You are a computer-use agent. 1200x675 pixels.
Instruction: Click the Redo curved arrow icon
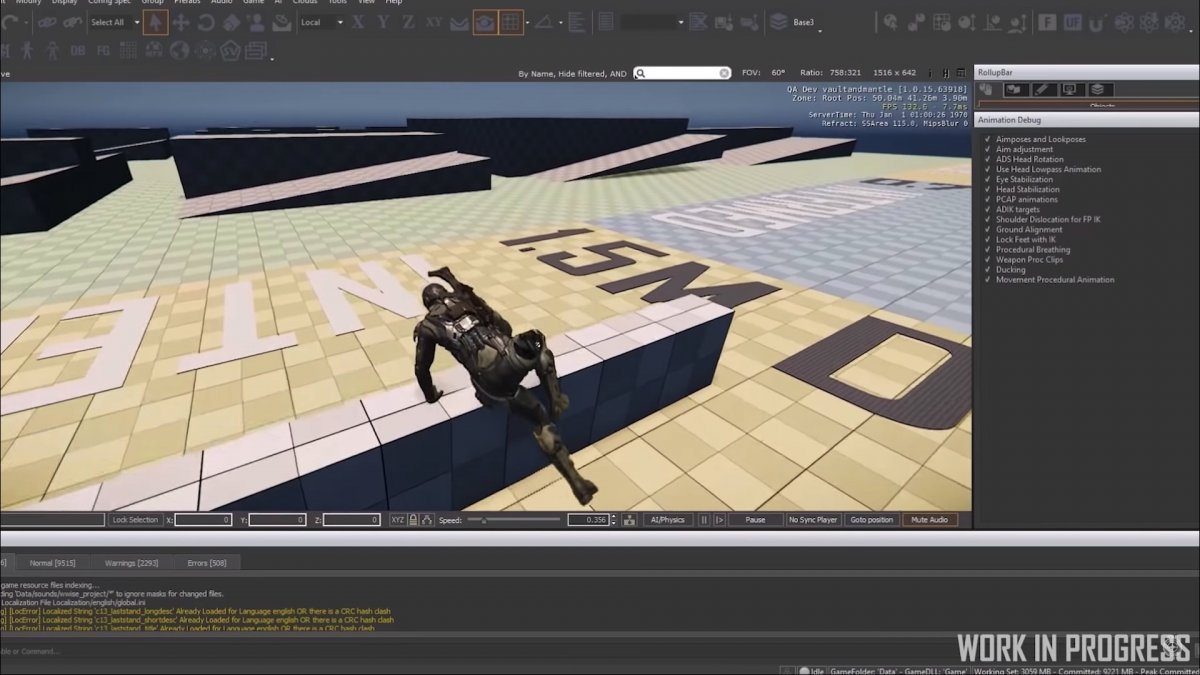point(10,22)
